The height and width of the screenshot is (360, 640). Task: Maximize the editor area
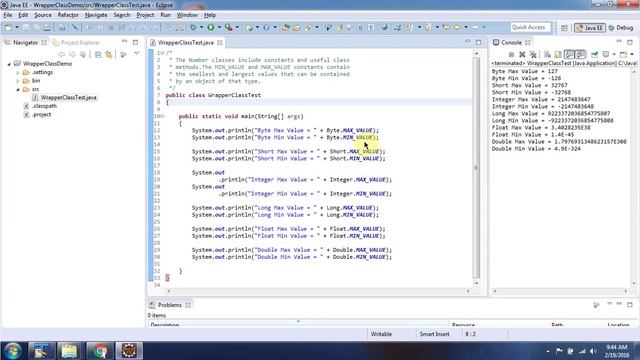pos(478,42)
